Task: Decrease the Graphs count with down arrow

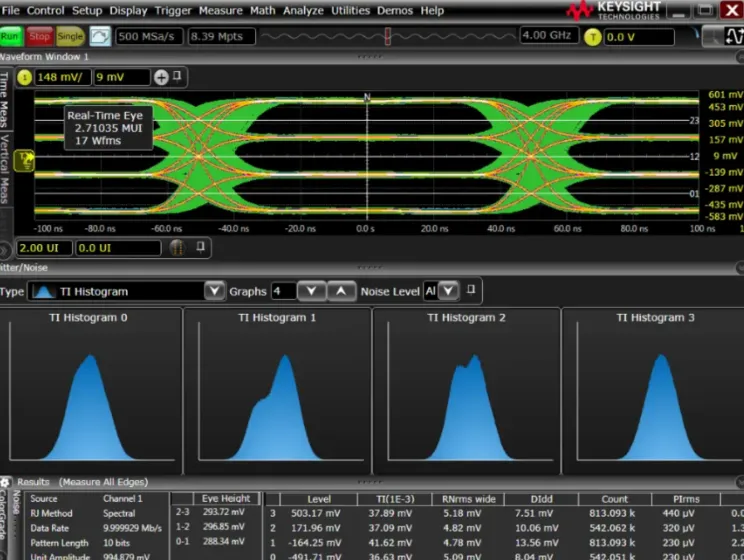Action: 312,291
